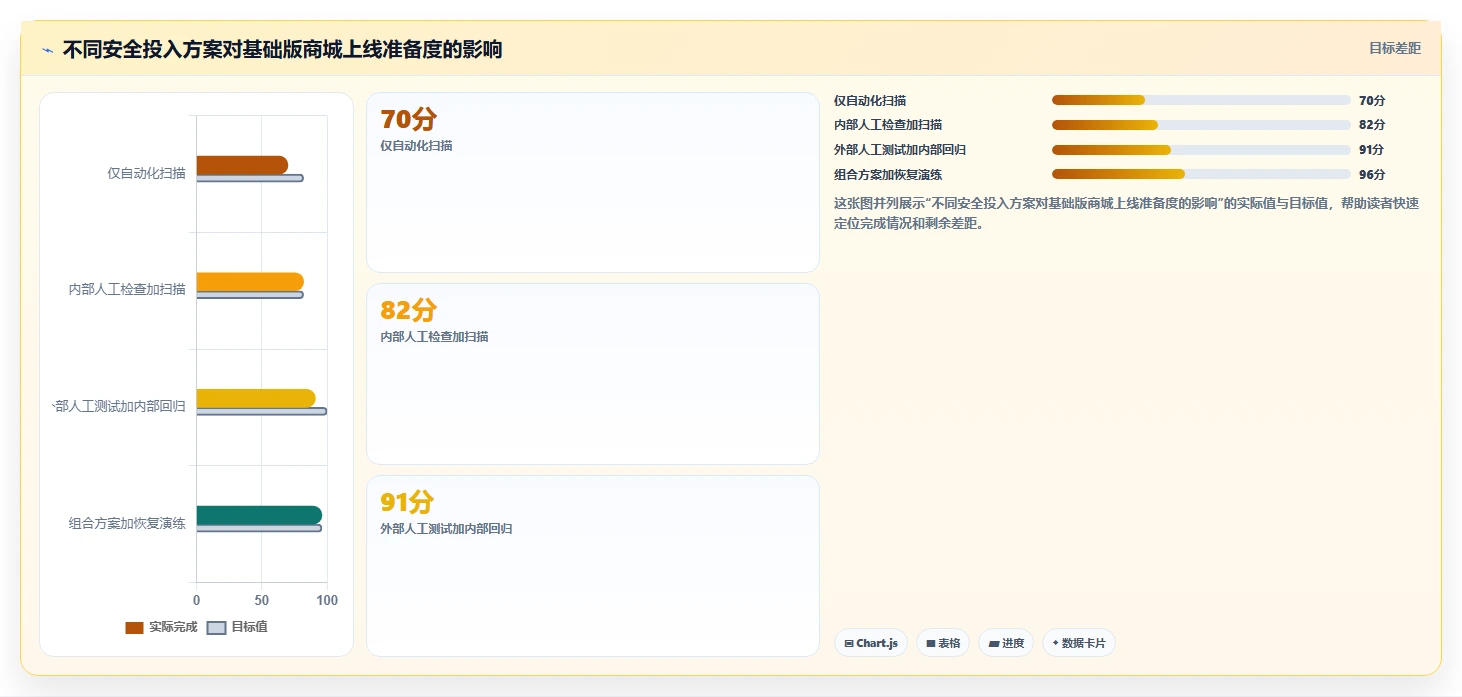Click the 91分 value beside the progress bar

[x=1372, y=150]
